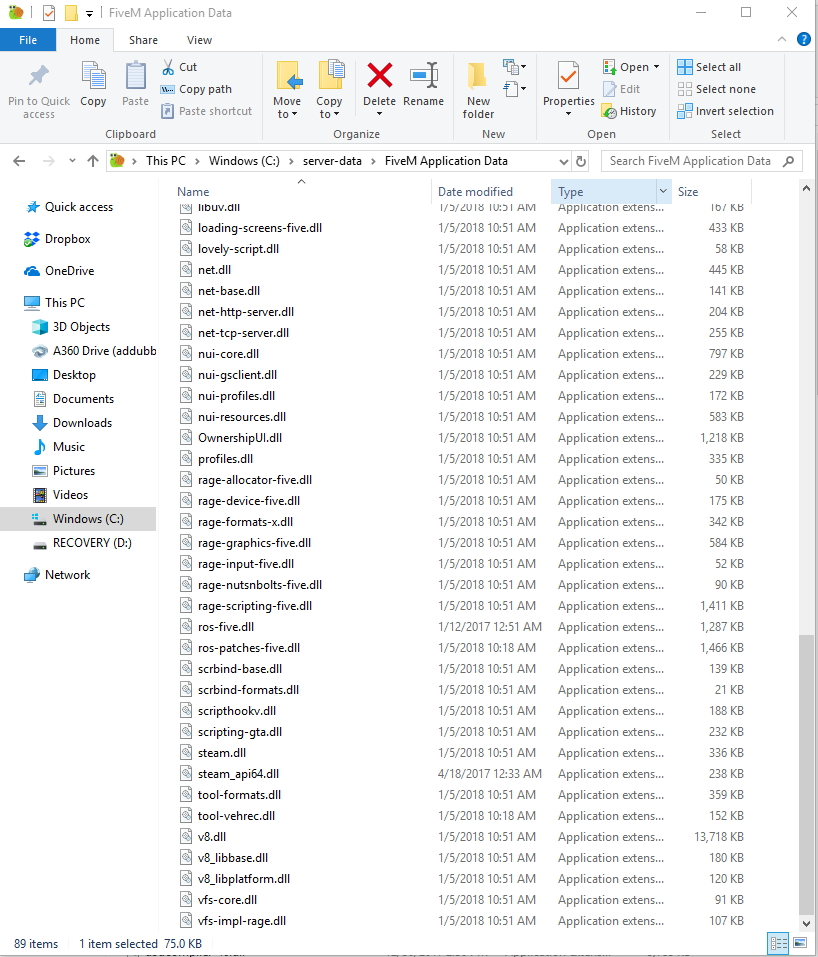818x957 pixels.
Task: Click the Forward navigation arrow
Action: 49,161
